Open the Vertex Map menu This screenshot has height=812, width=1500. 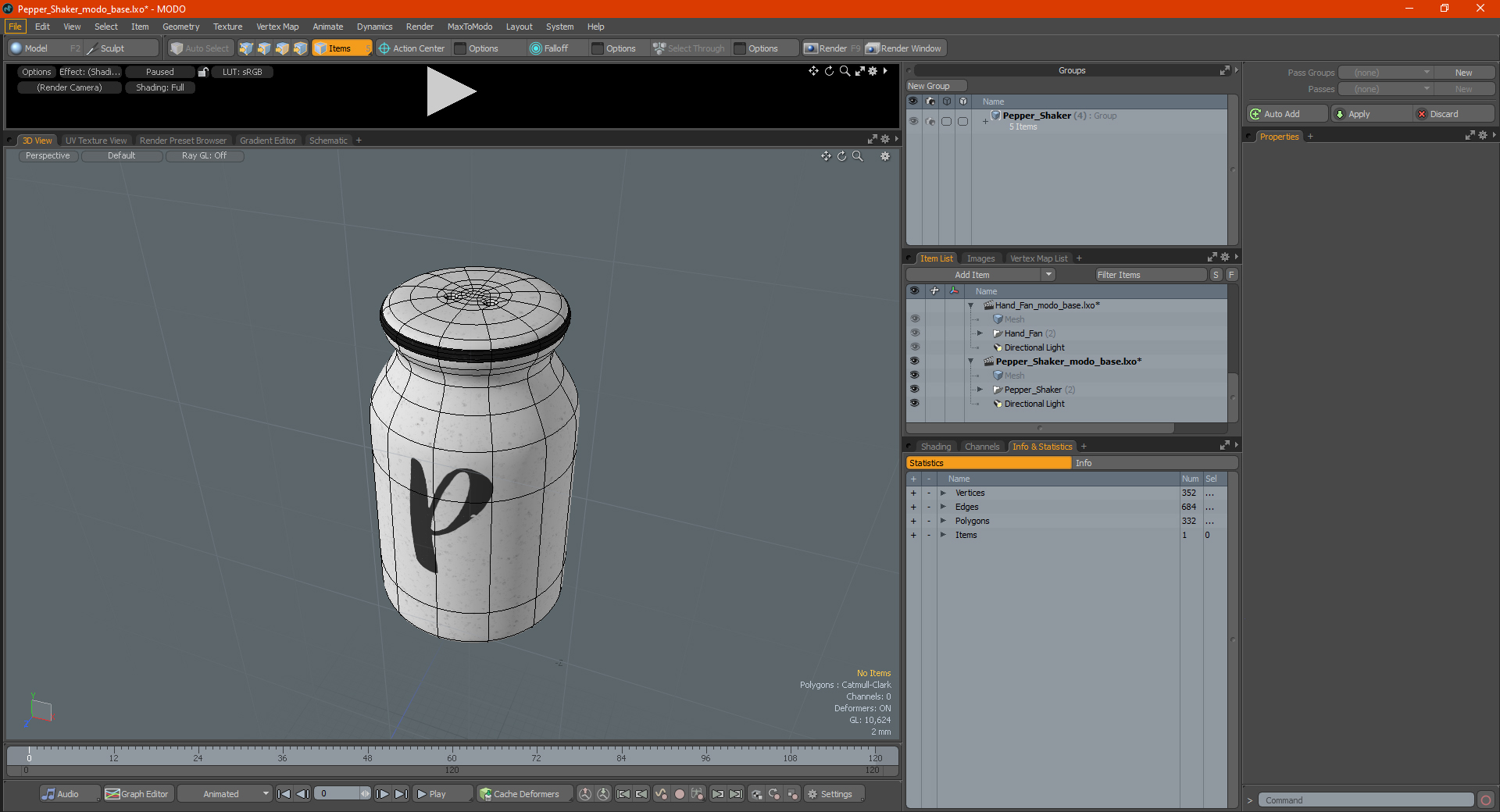tap(277, 27)
